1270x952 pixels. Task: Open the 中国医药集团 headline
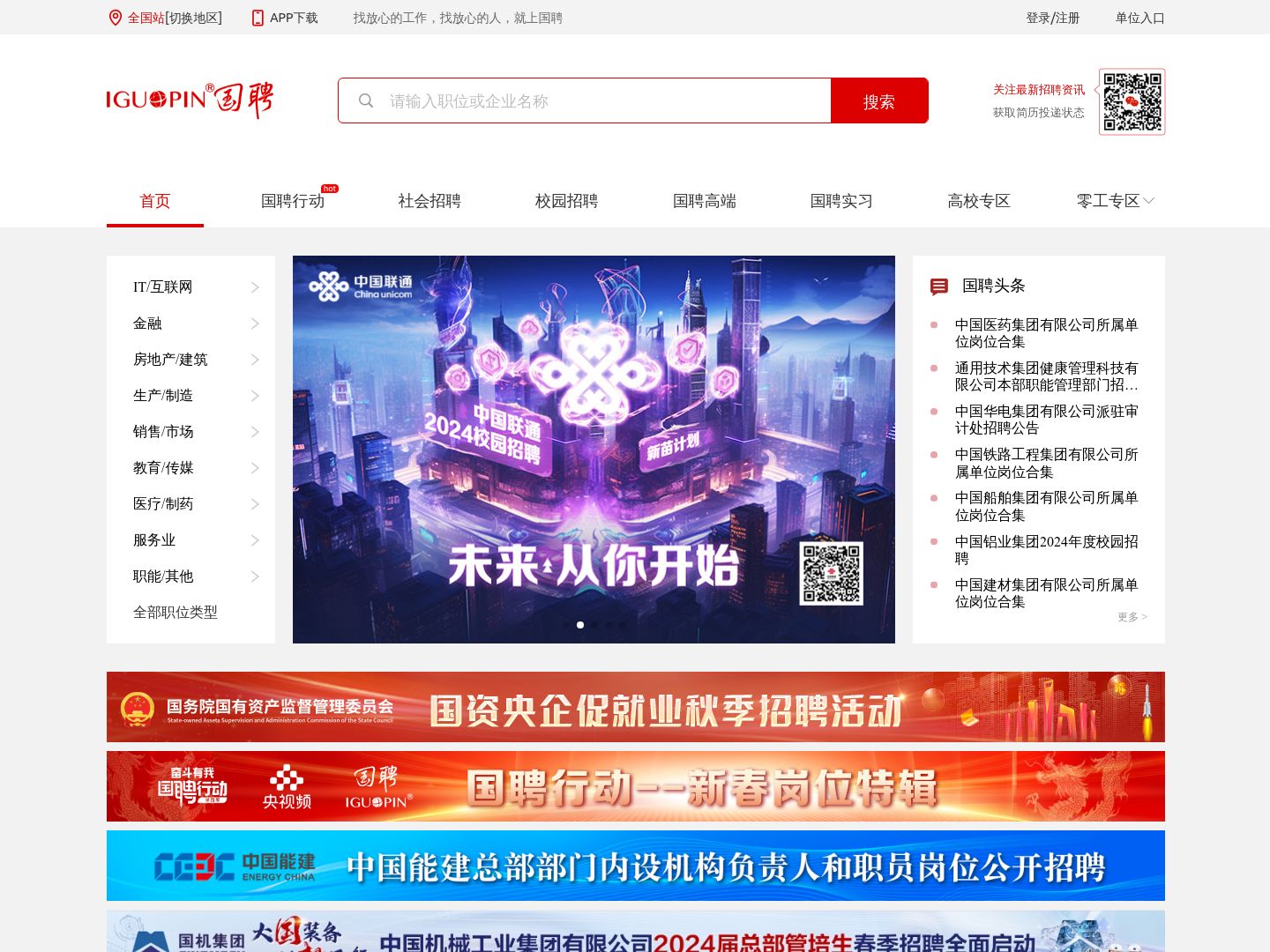[x=1047, y=333]
